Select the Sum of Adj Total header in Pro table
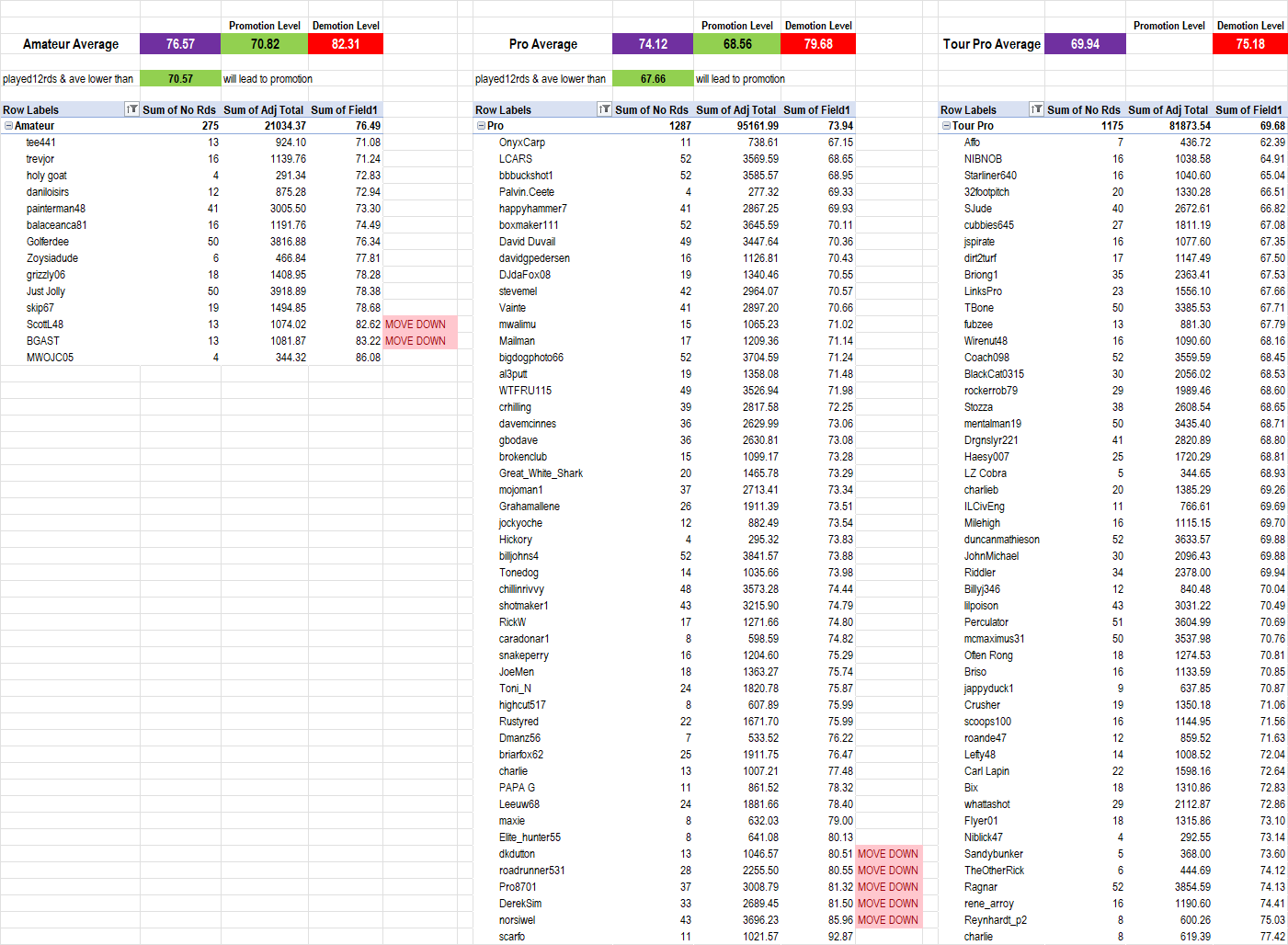Viewport: 1288px width, 945px height. tap(735, 109)
